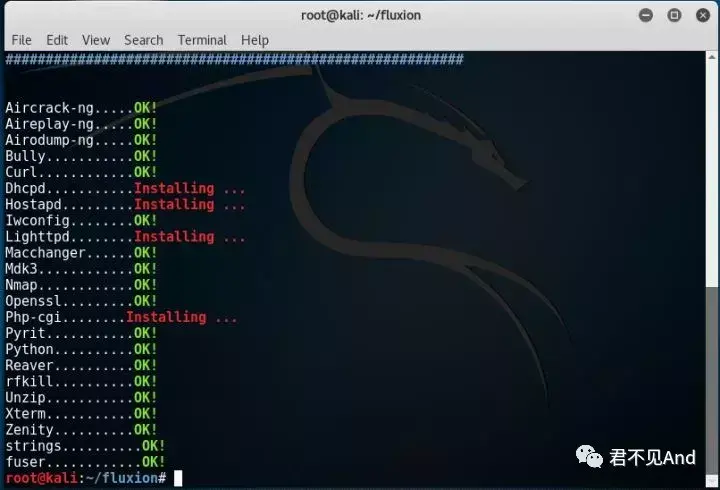The height and width of the screenshot is (490, 720).
Task: Click the fuser OK! line
Action: coord(85,462)
